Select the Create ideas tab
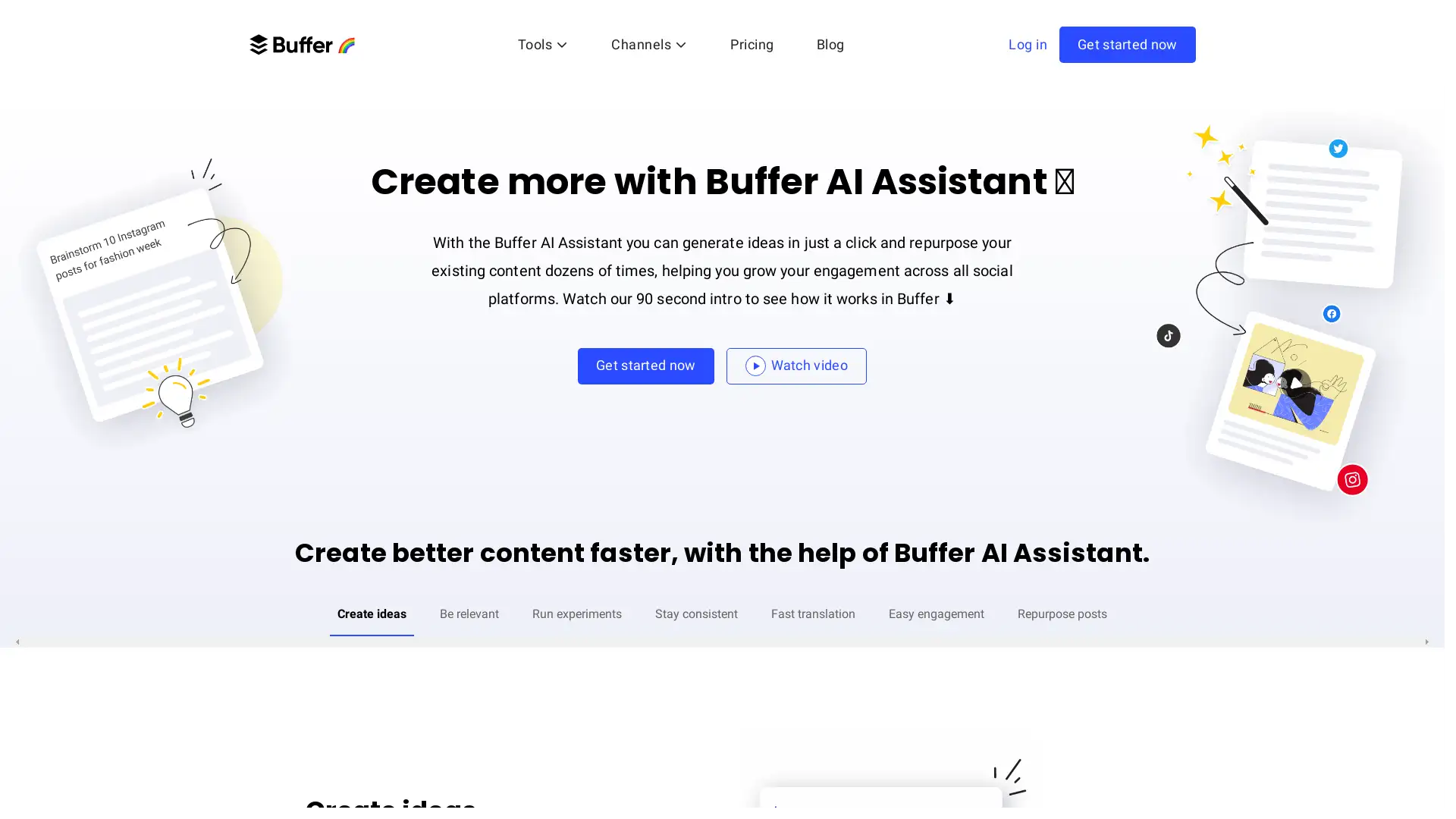Image resolution: width=1456 pixels, height=819 pixels. pyautogui.click(x=371, y=614)
